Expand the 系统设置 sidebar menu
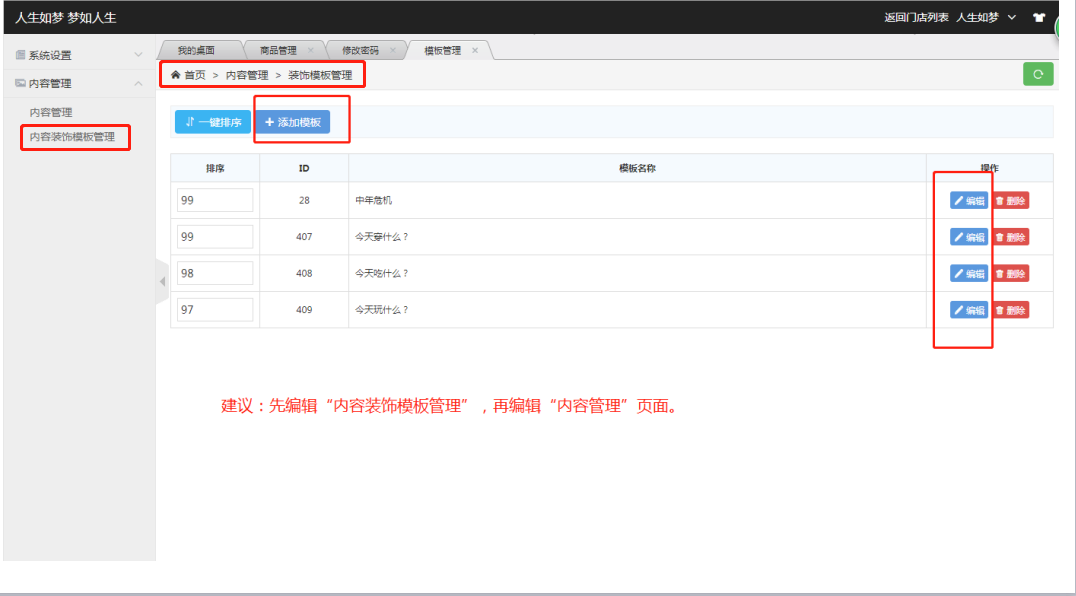This screenshot has width=1076, height=596. click(78, 55)
